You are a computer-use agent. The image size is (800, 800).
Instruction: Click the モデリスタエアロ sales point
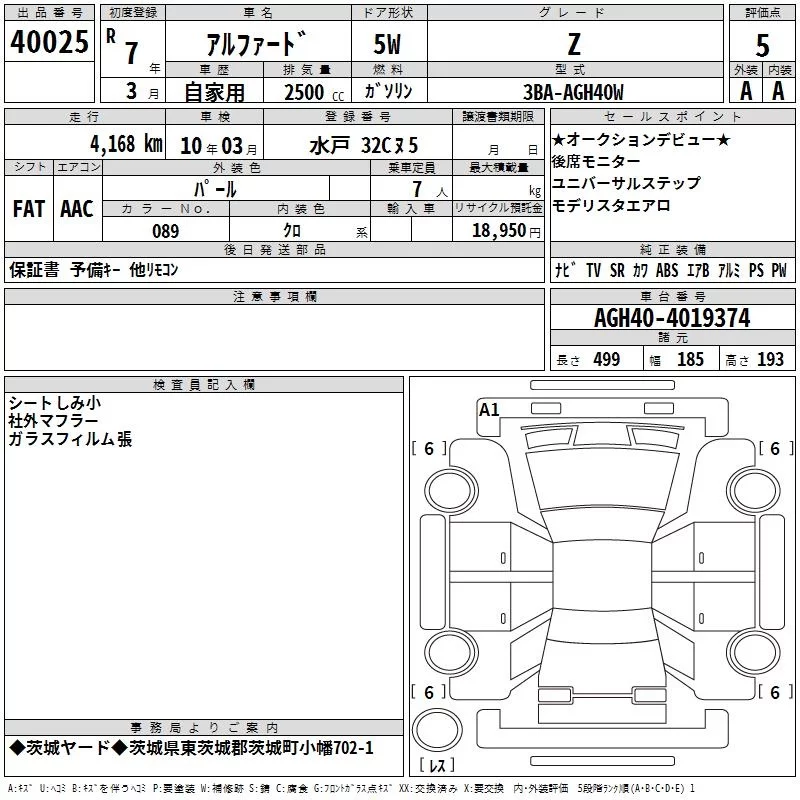point(611,205)
